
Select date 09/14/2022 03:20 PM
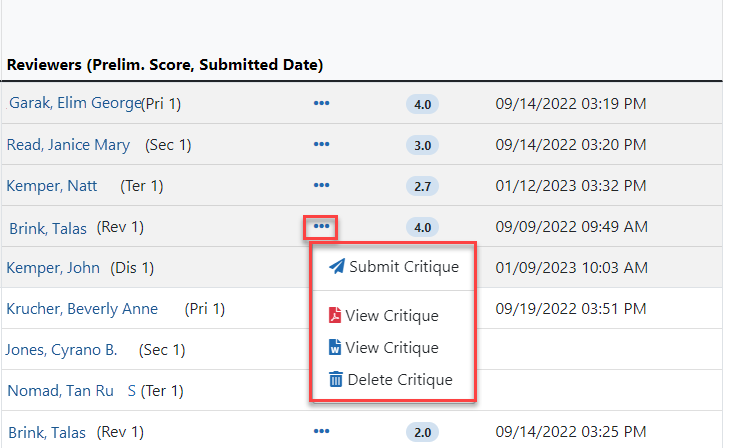(x=571, y=145)
